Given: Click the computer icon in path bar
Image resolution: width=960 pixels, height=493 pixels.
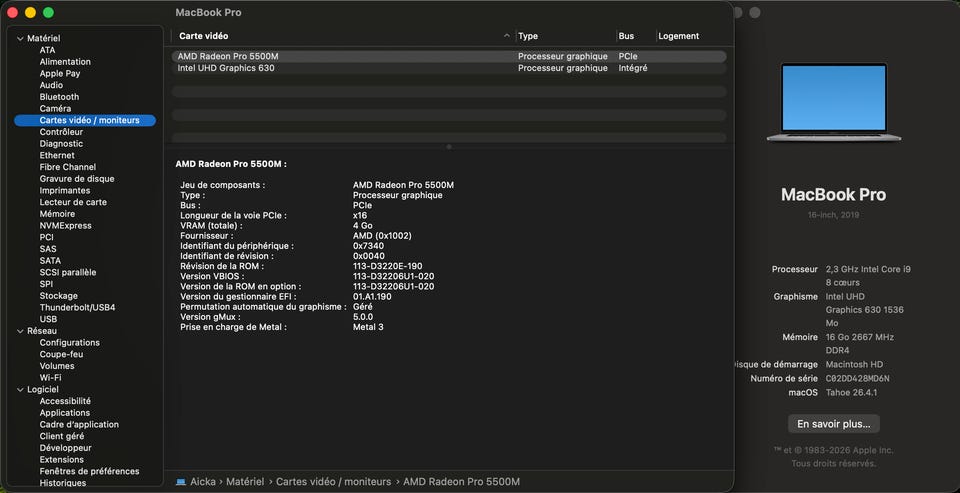Looking at the screenshot, I should tap(181, 482).
